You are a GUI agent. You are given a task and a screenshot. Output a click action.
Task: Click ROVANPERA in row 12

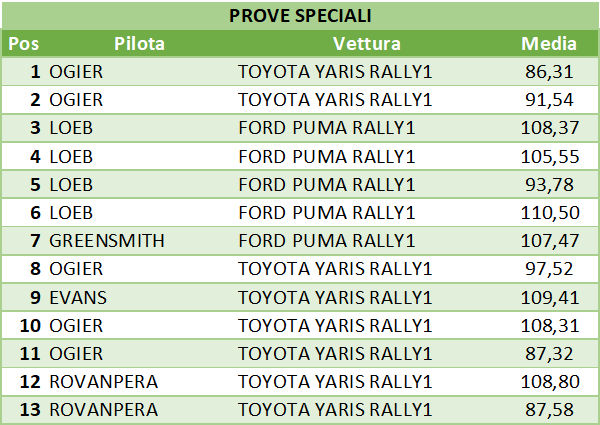pos(104,382)
